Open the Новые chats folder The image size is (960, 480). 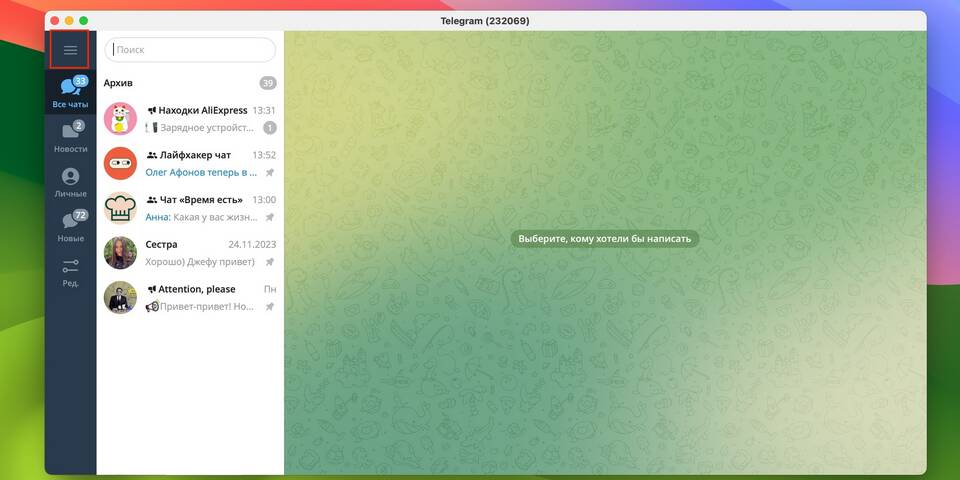(x=70, y=227)
